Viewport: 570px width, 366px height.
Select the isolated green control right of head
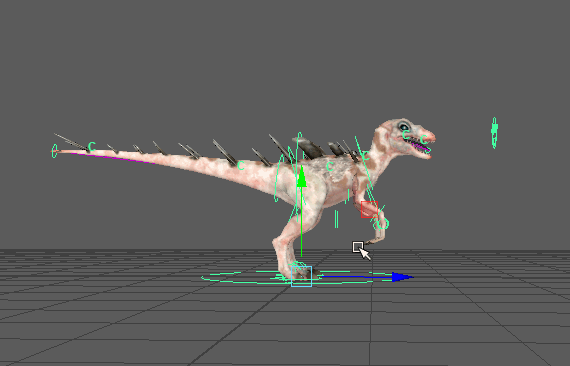point(494,133)
